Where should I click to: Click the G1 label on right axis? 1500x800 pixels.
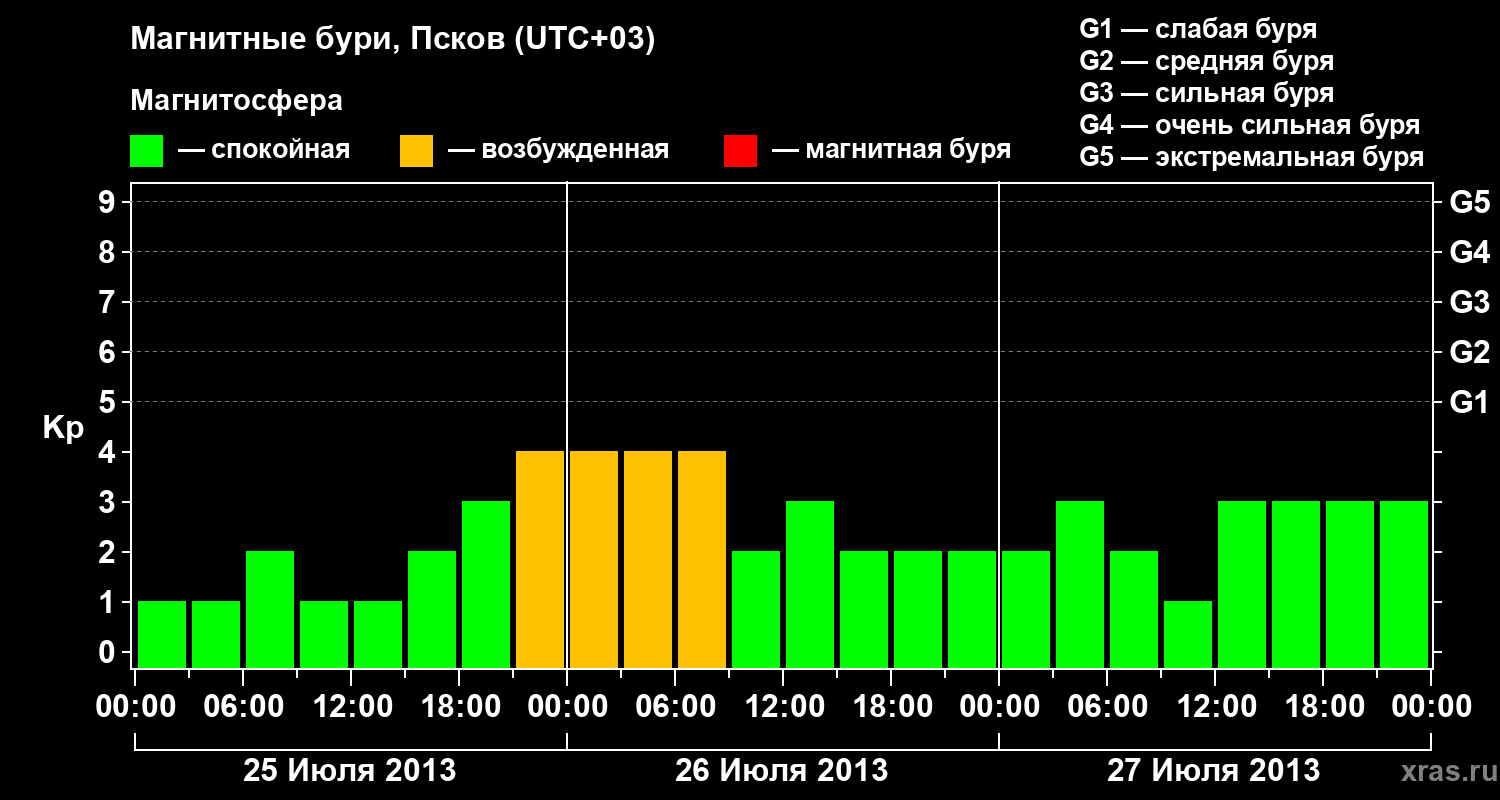coord(1469,402)
